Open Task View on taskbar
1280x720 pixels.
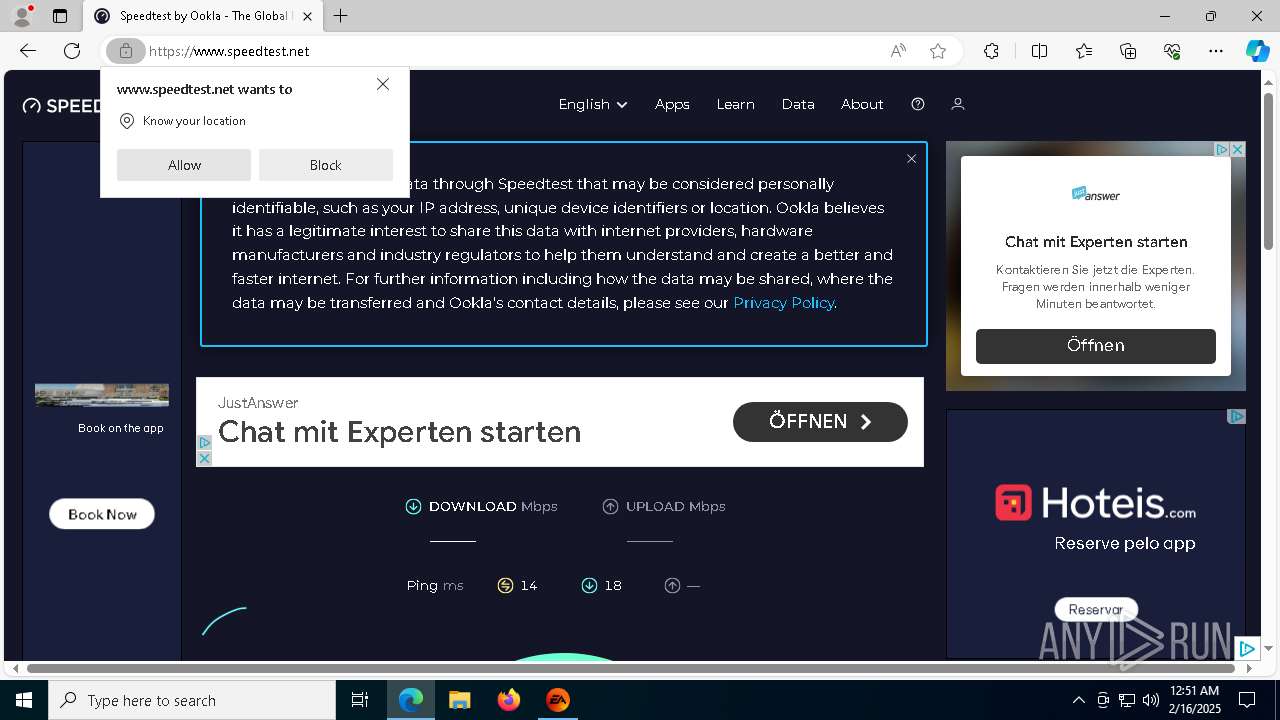click(x=360, y=700)
